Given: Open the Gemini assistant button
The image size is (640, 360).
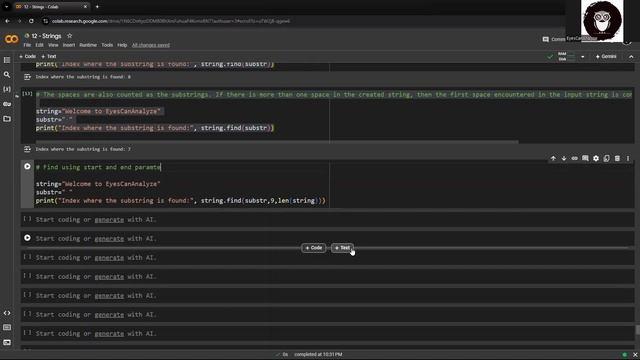Looking at the screenshot, I should [606, 56].
